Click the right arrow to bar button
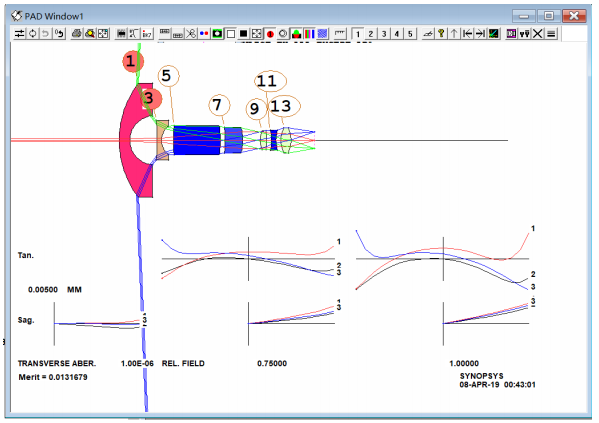Viewport: 599px width, 423px height. coord(480,34)
